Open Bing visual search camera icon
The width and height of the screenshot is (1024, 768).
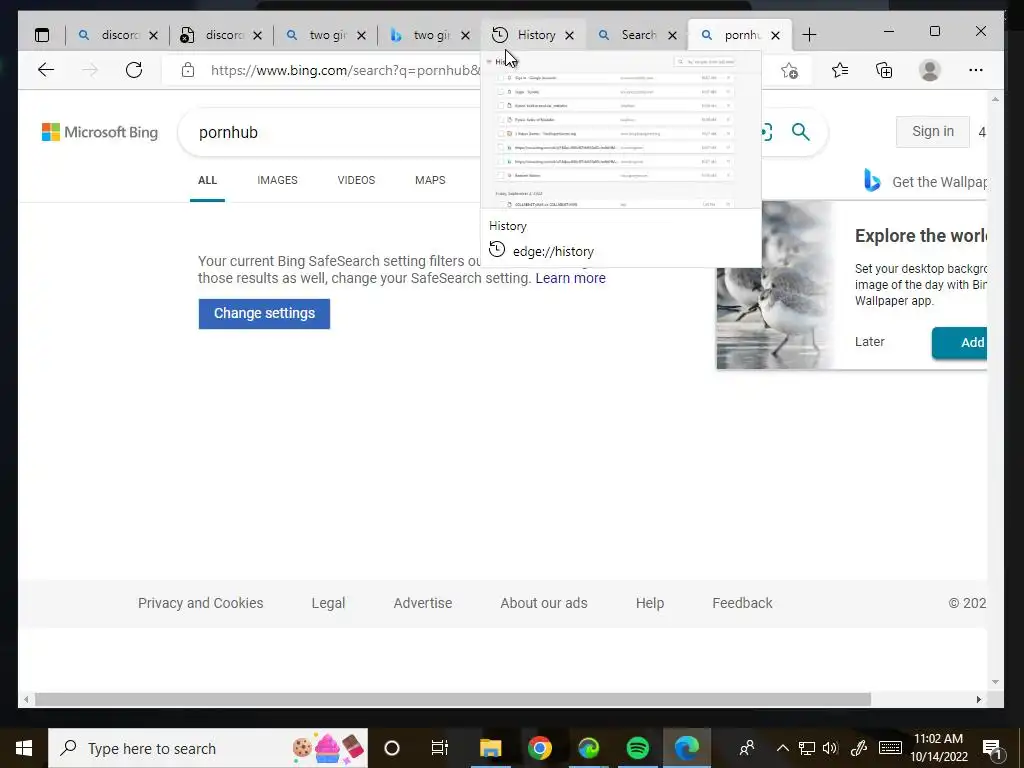pos(767,132)
